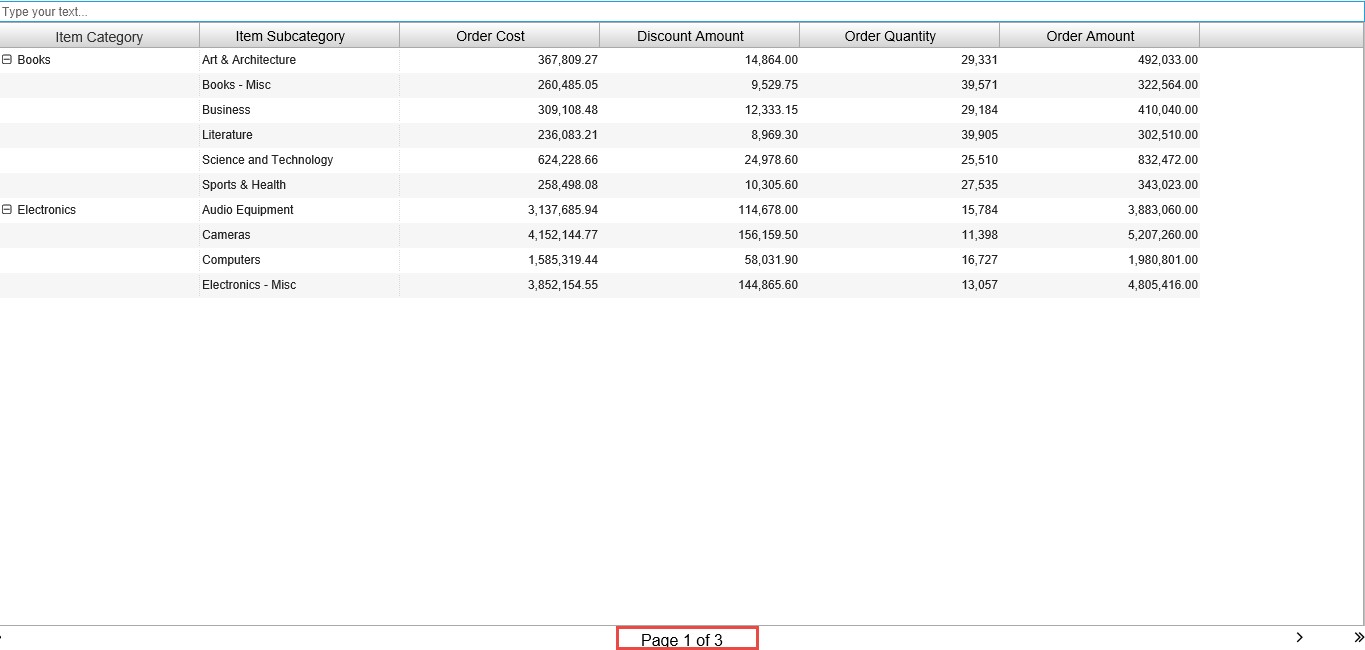Click the Order Amount column header
1365x650 pixels.
(x=1090, y=36)
